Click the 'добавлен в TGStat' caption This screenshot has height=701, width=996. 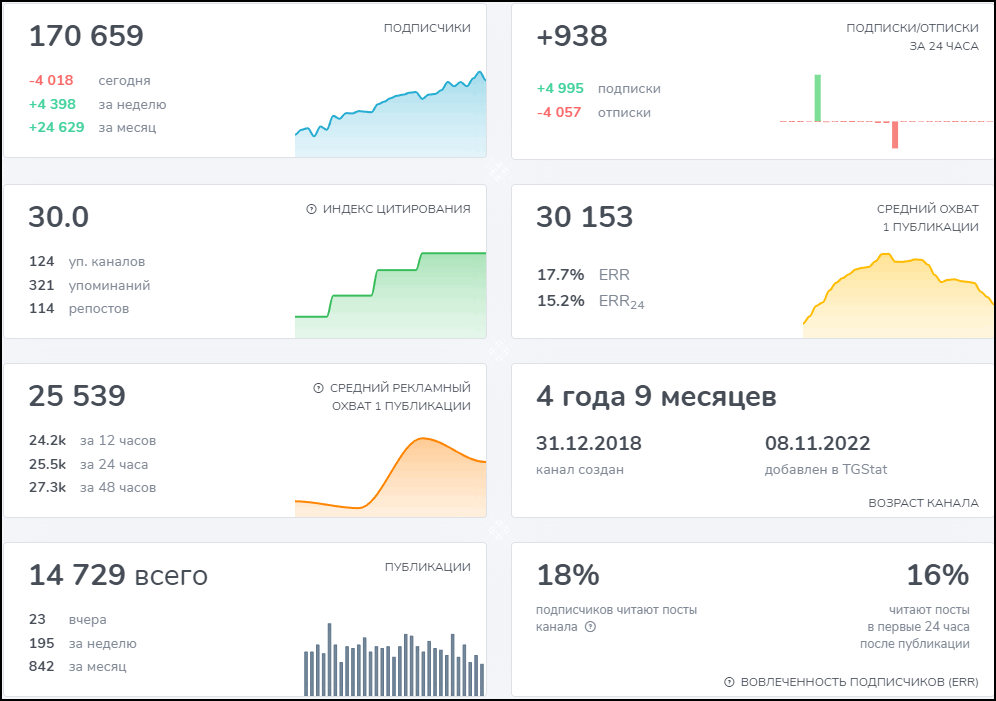click(x=826, y=470)
